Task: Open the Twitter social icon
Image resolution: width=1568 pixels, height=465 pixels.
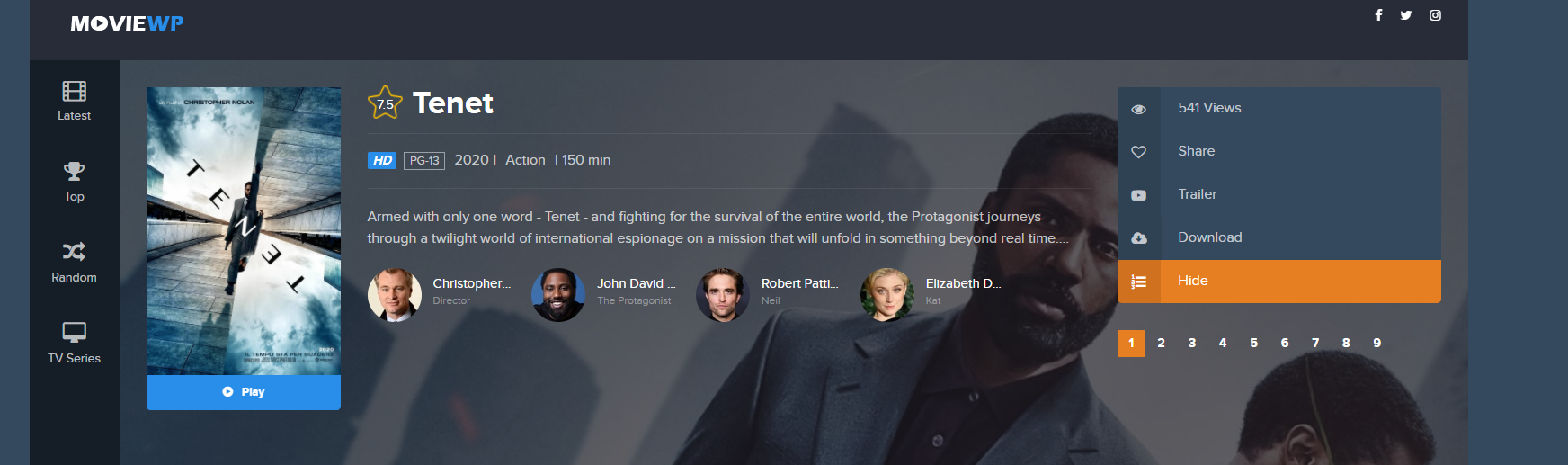Action: tap(1406, 15)
